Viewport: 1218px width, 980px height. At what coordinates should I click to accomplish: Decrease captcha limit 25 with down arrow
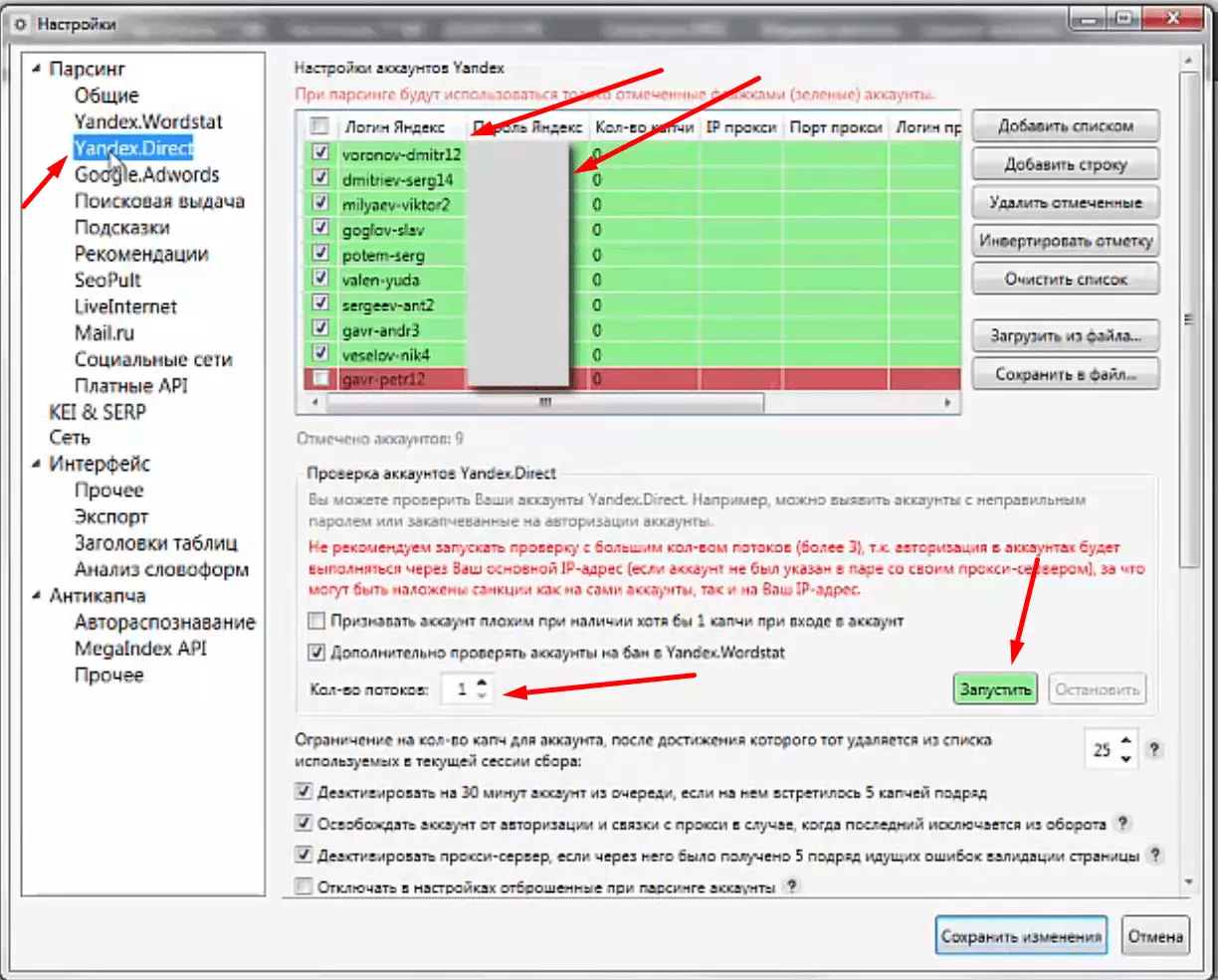[x=1125, y=757]
